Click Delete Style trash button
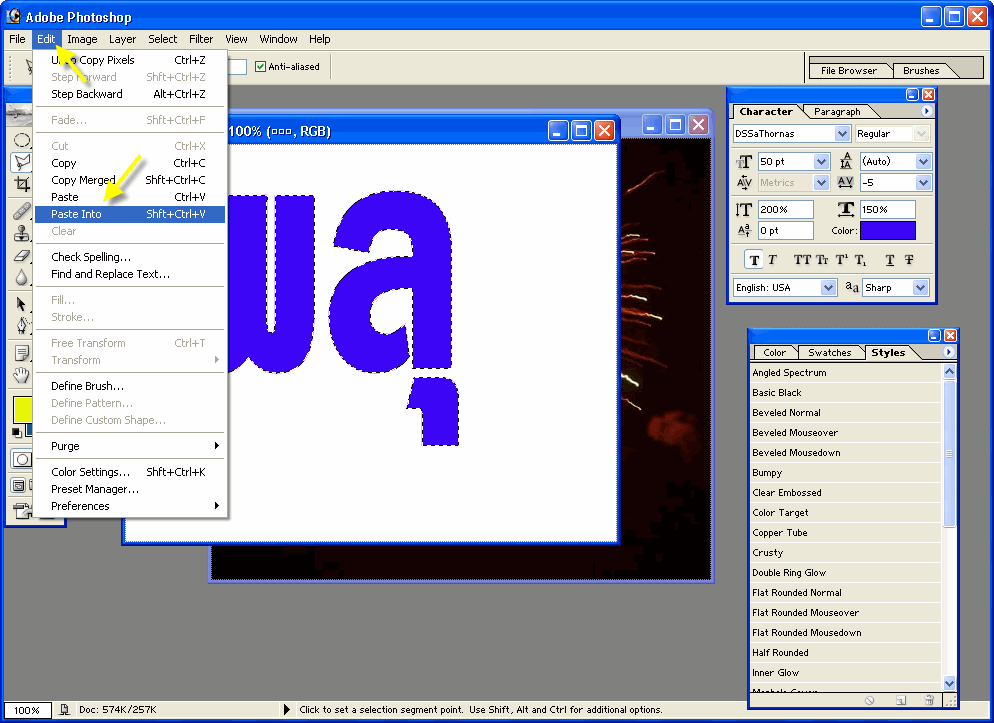 (929, 700)
